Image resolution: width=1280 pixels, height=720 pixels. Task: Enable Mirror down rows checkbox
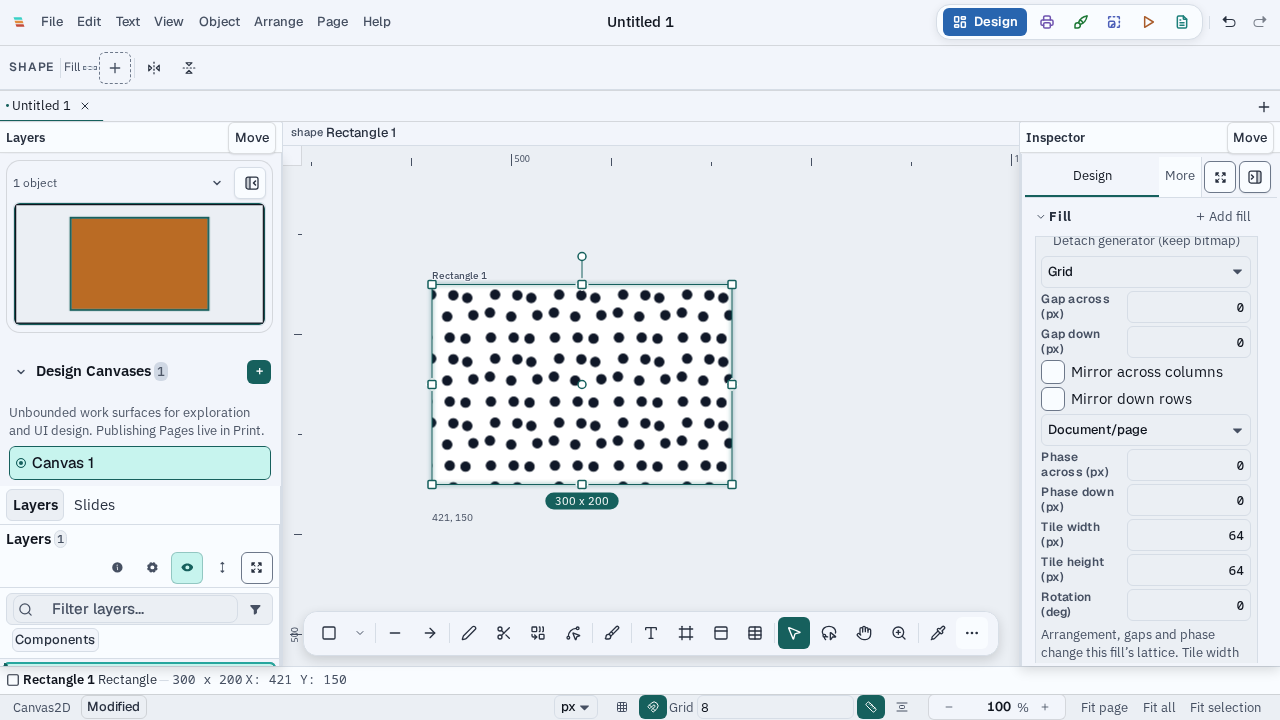coord(1053,399)
